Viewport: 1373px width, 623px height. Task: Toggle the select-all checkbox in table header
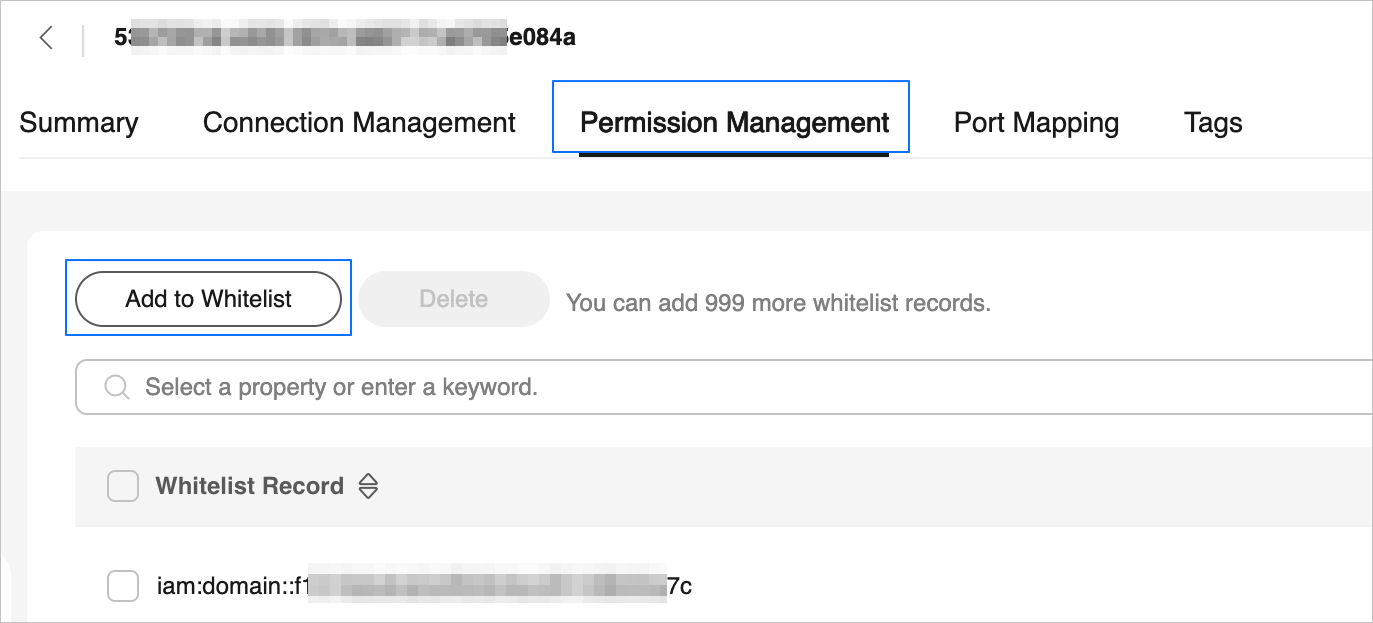point(123,487)
